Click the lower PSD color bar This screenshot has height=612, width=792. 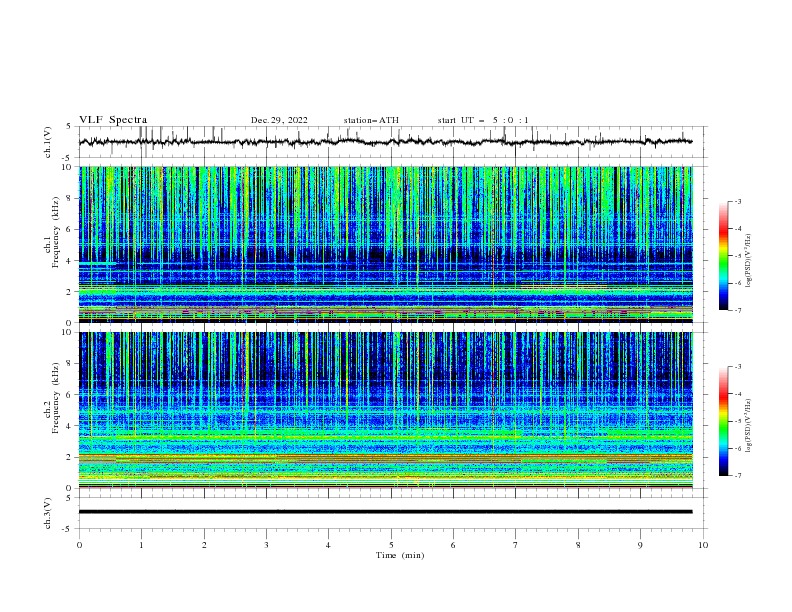tap(723, 421)
